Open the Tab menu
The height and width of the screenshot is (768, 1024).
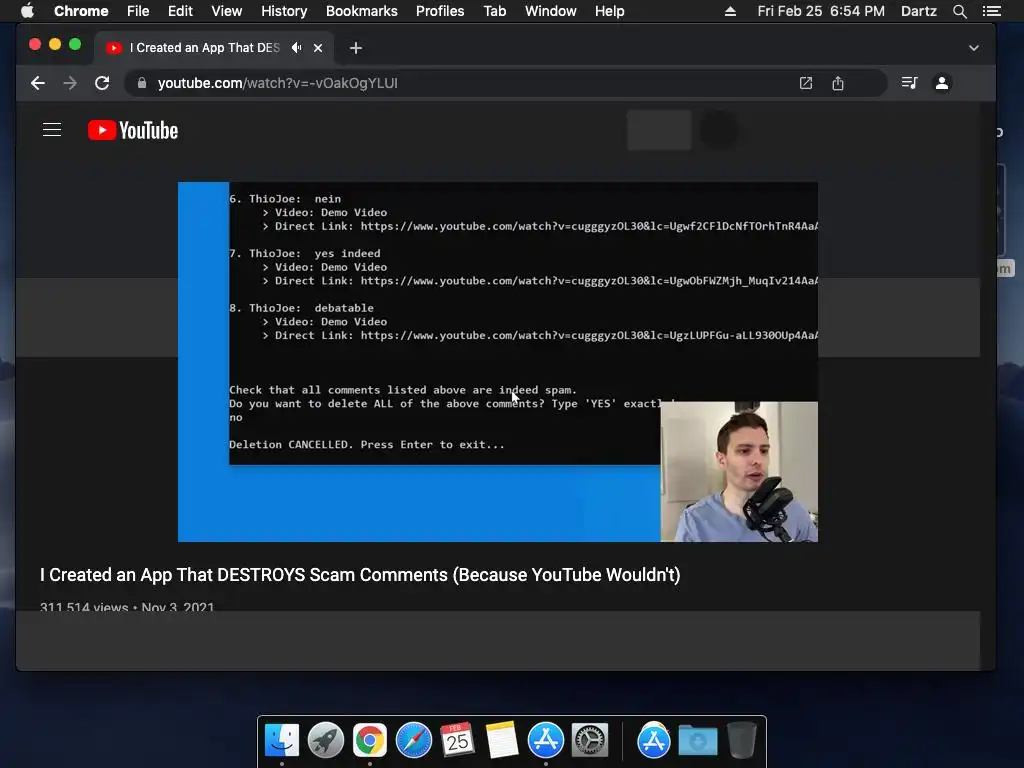coord(494,11)
